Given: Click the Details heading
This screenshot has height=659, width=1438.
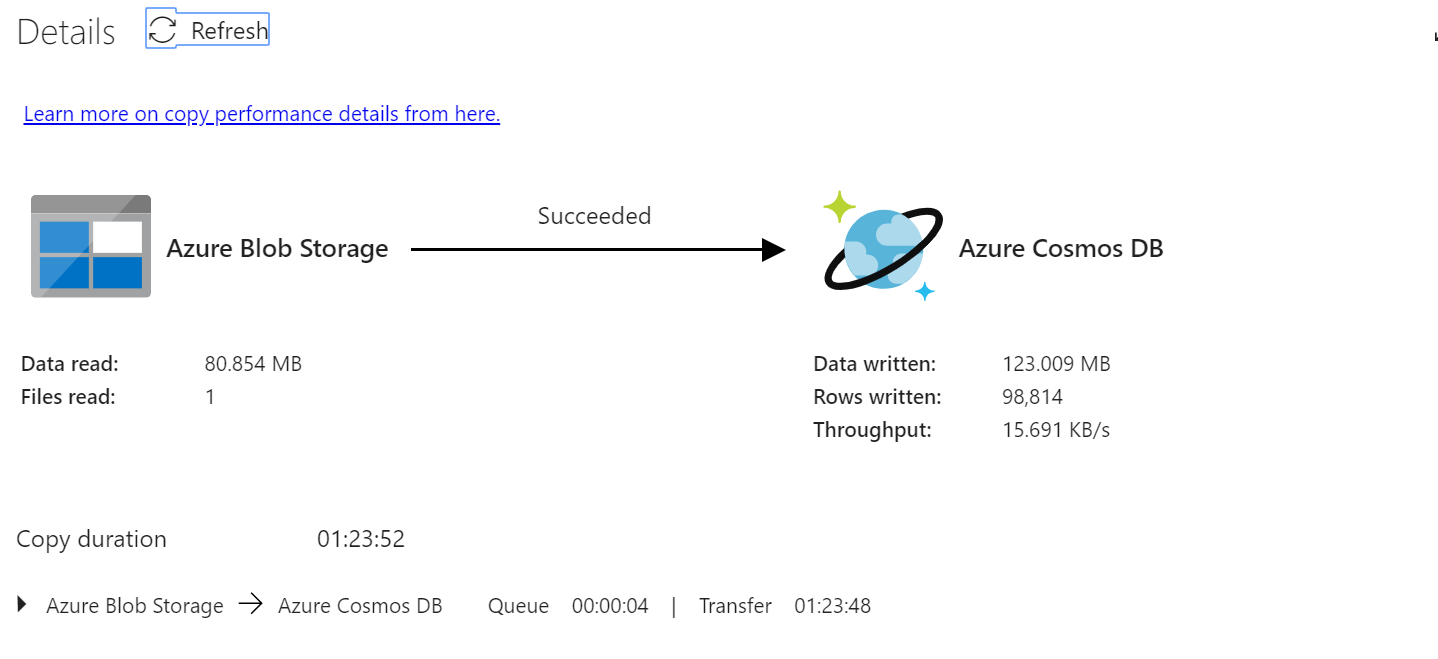Looking at the screenshot, I should click(65, 31).
